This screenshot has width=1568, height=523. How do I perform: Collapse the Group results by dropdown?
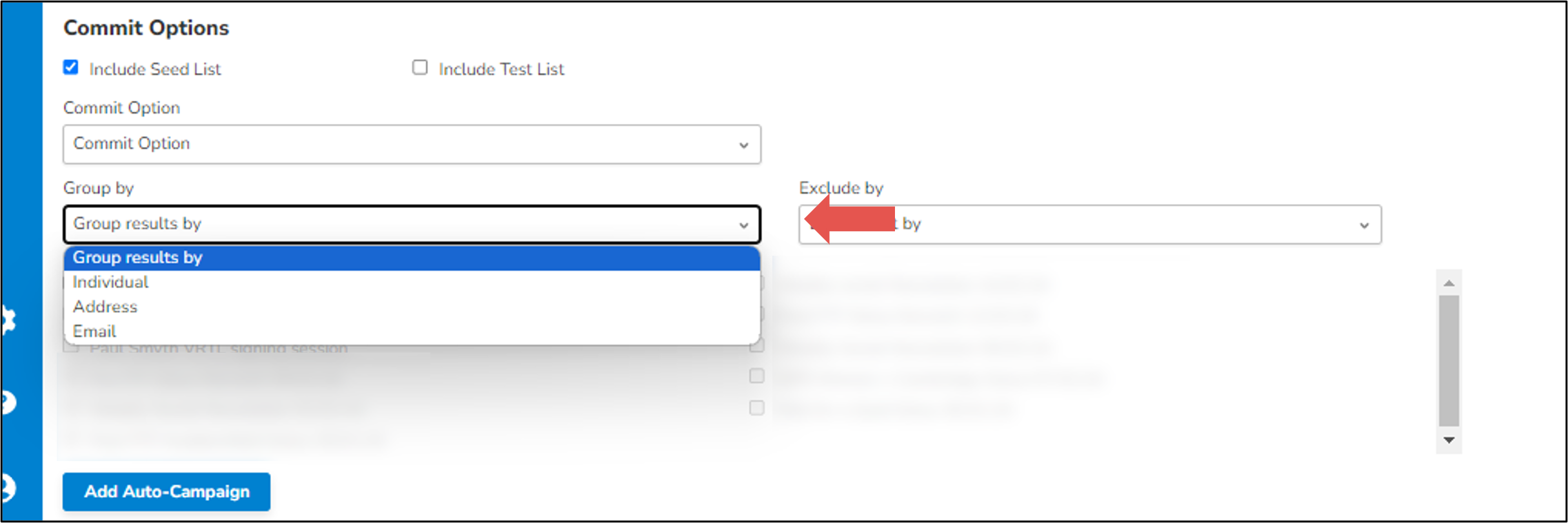tap(412, 224)
